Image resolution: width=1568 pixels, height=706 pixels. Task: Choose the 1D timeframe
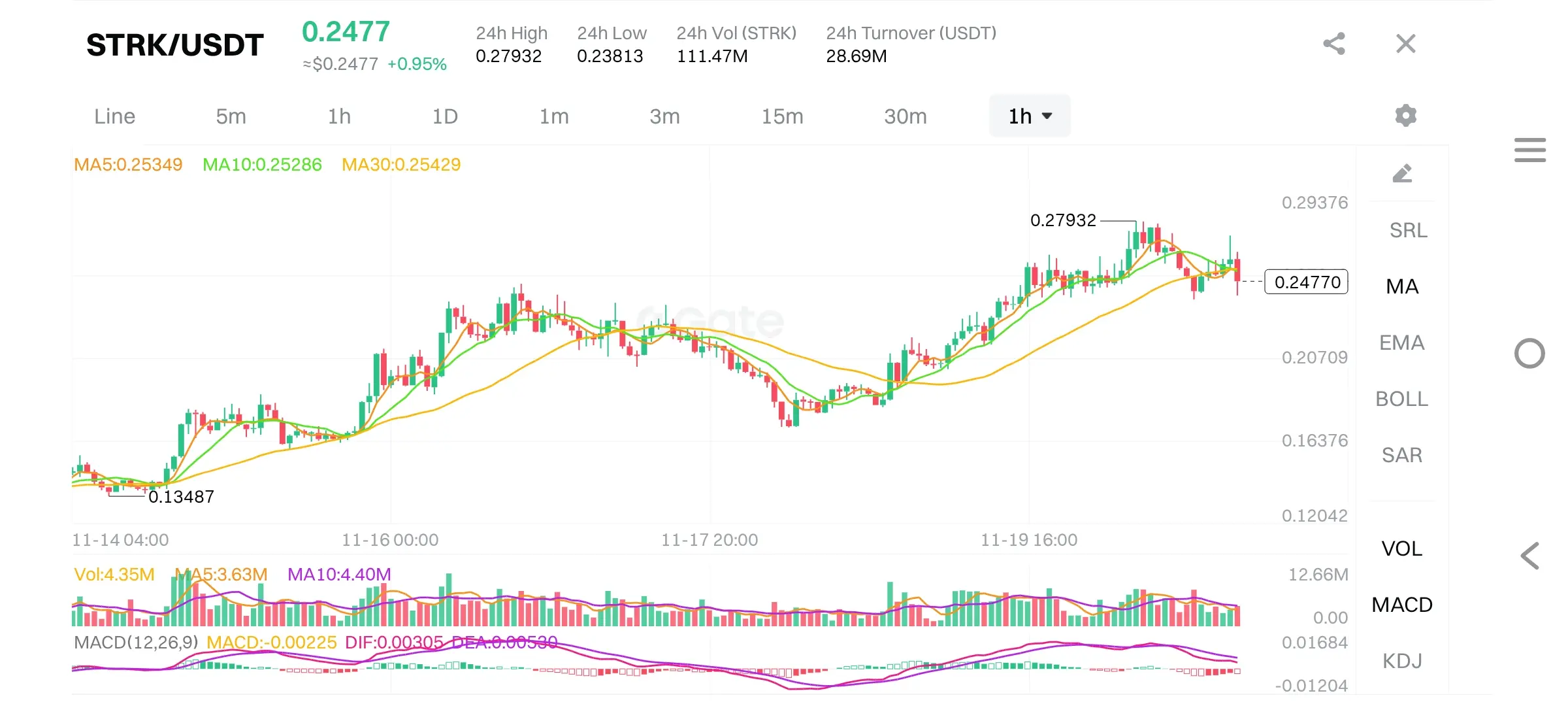tap(445, 116)
